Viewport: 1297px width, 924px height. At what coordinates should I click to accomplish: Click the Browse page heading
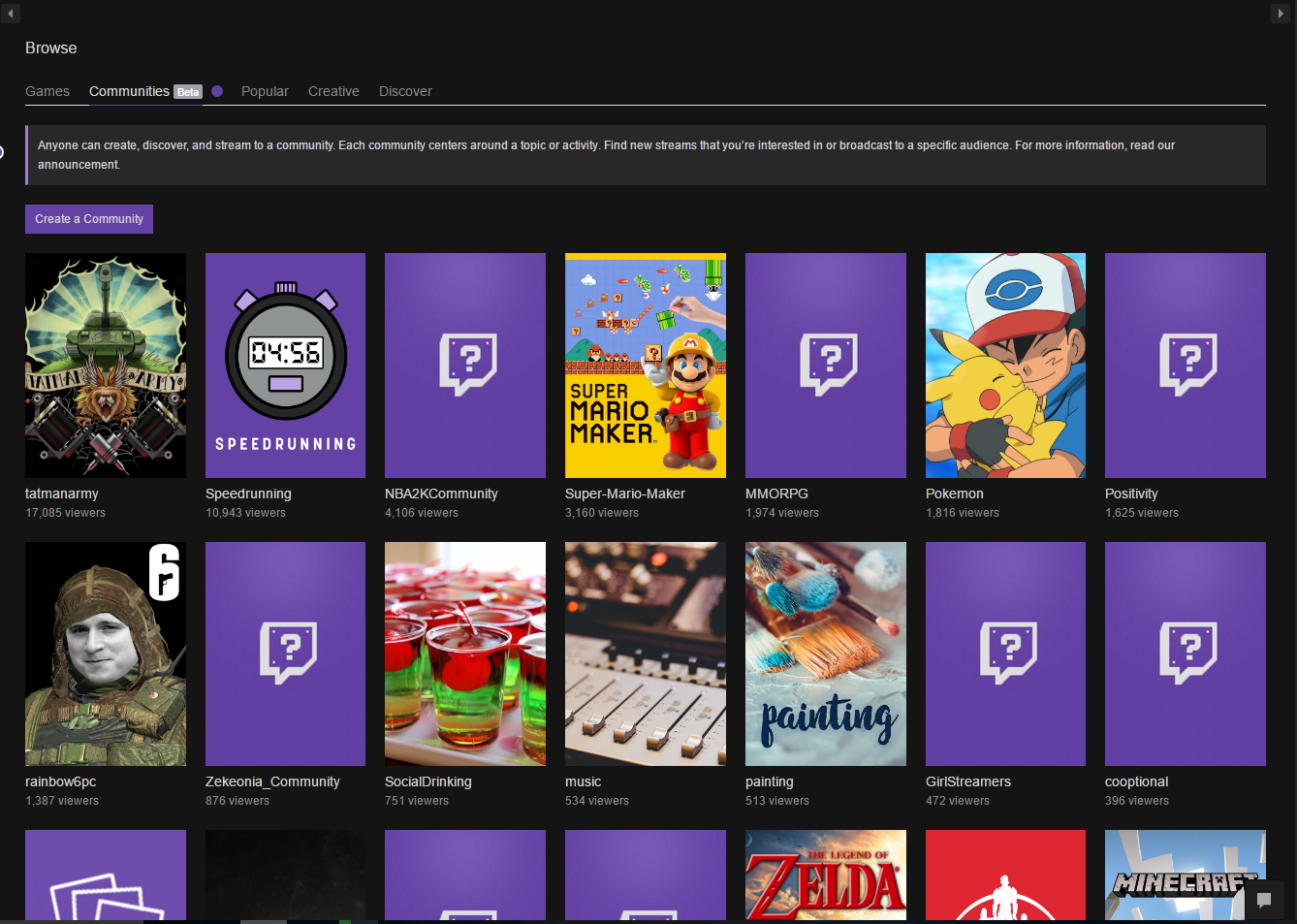click(x=51, y=48)
